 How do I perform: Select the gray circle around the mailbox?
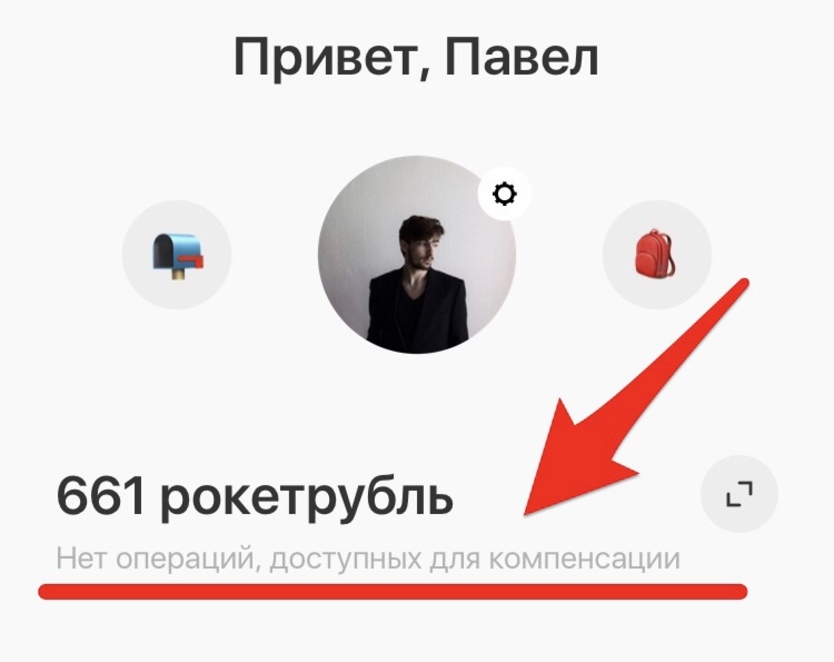(177, 255)
